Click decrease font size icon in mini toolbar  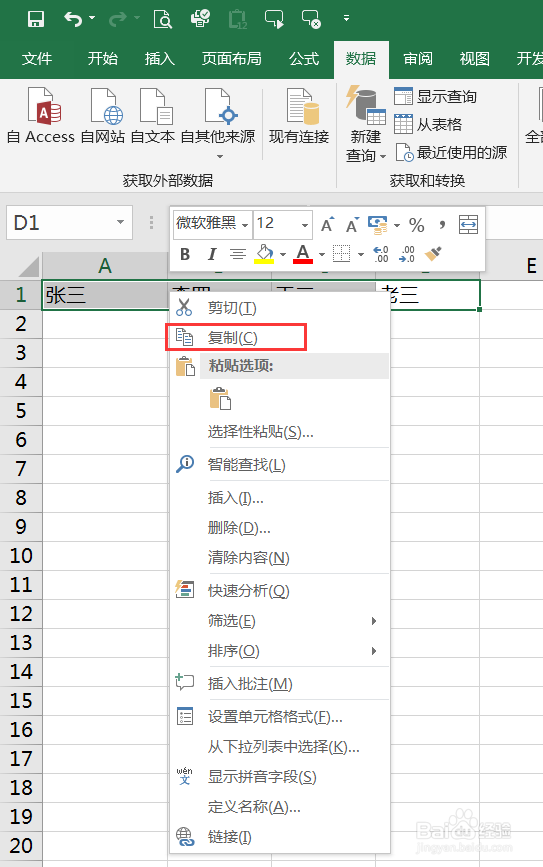tap(352, 224)
